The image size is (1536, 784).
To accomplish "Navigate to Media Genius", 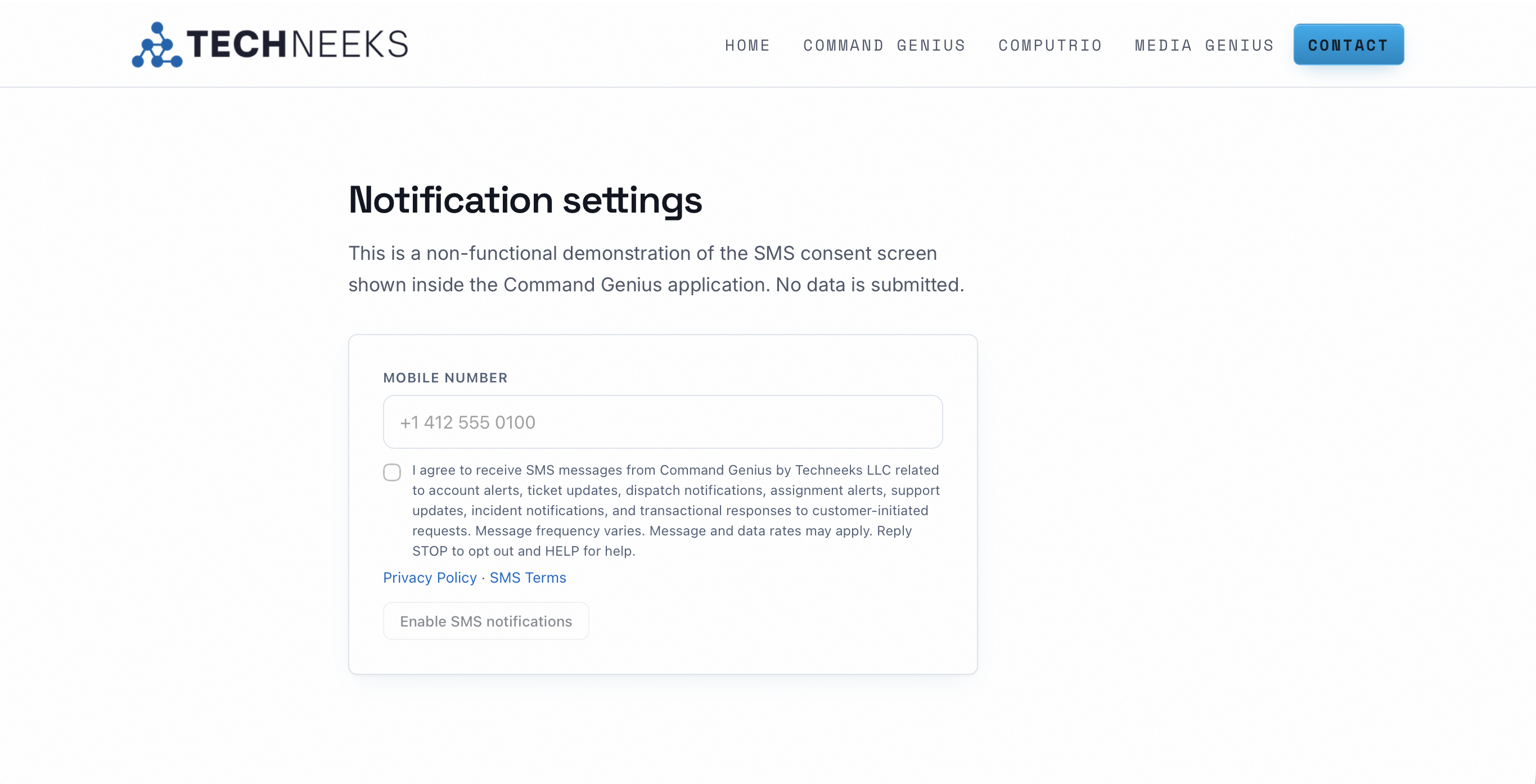I will coord(1204,46).
